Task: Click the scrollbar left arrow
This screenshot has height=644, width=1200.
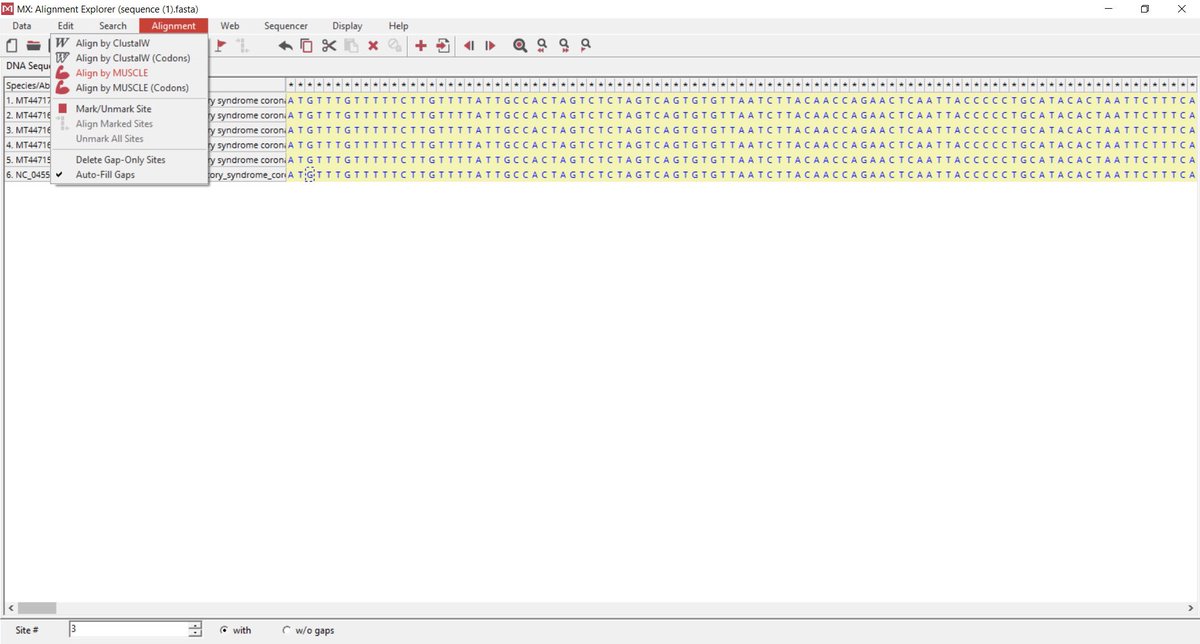Action: click(x=9, y=607)
